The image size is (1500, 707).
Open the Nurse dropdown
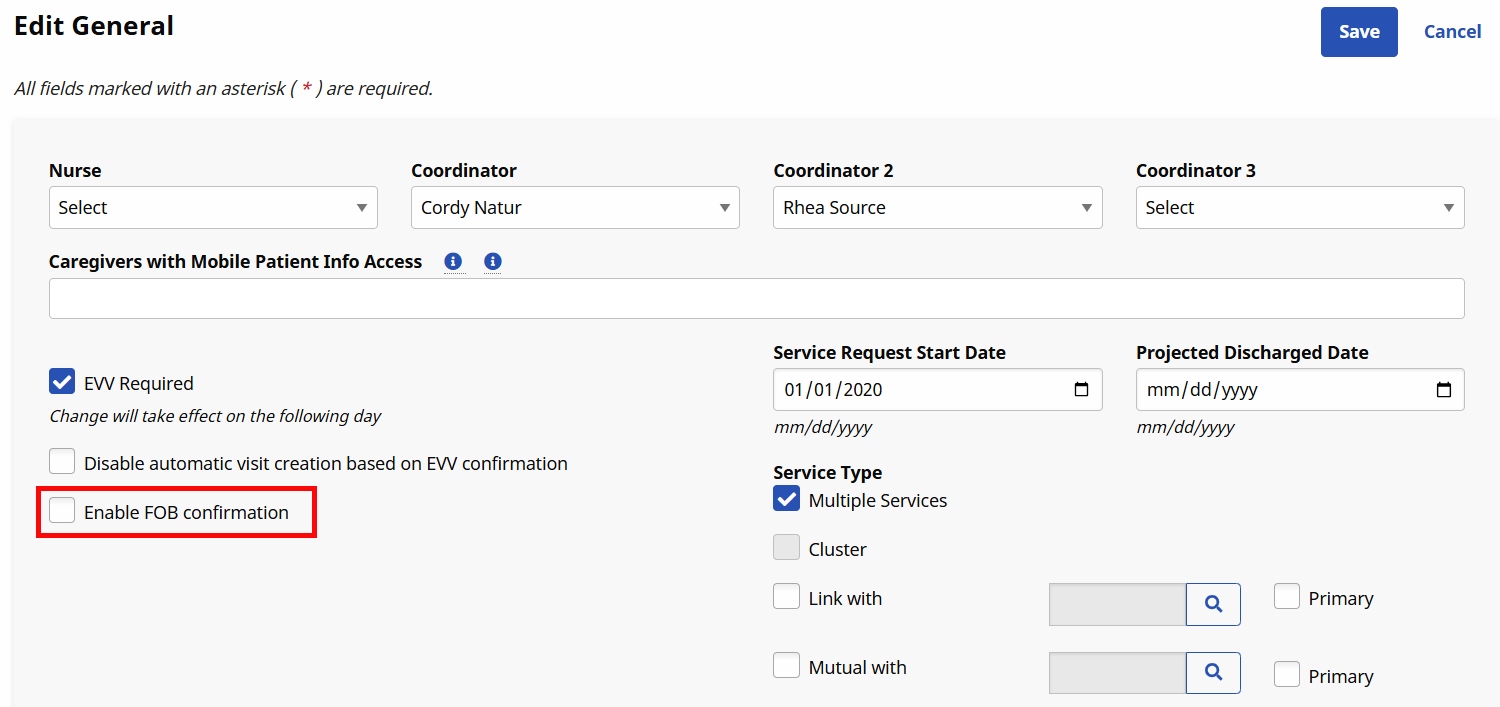(212, 207)
